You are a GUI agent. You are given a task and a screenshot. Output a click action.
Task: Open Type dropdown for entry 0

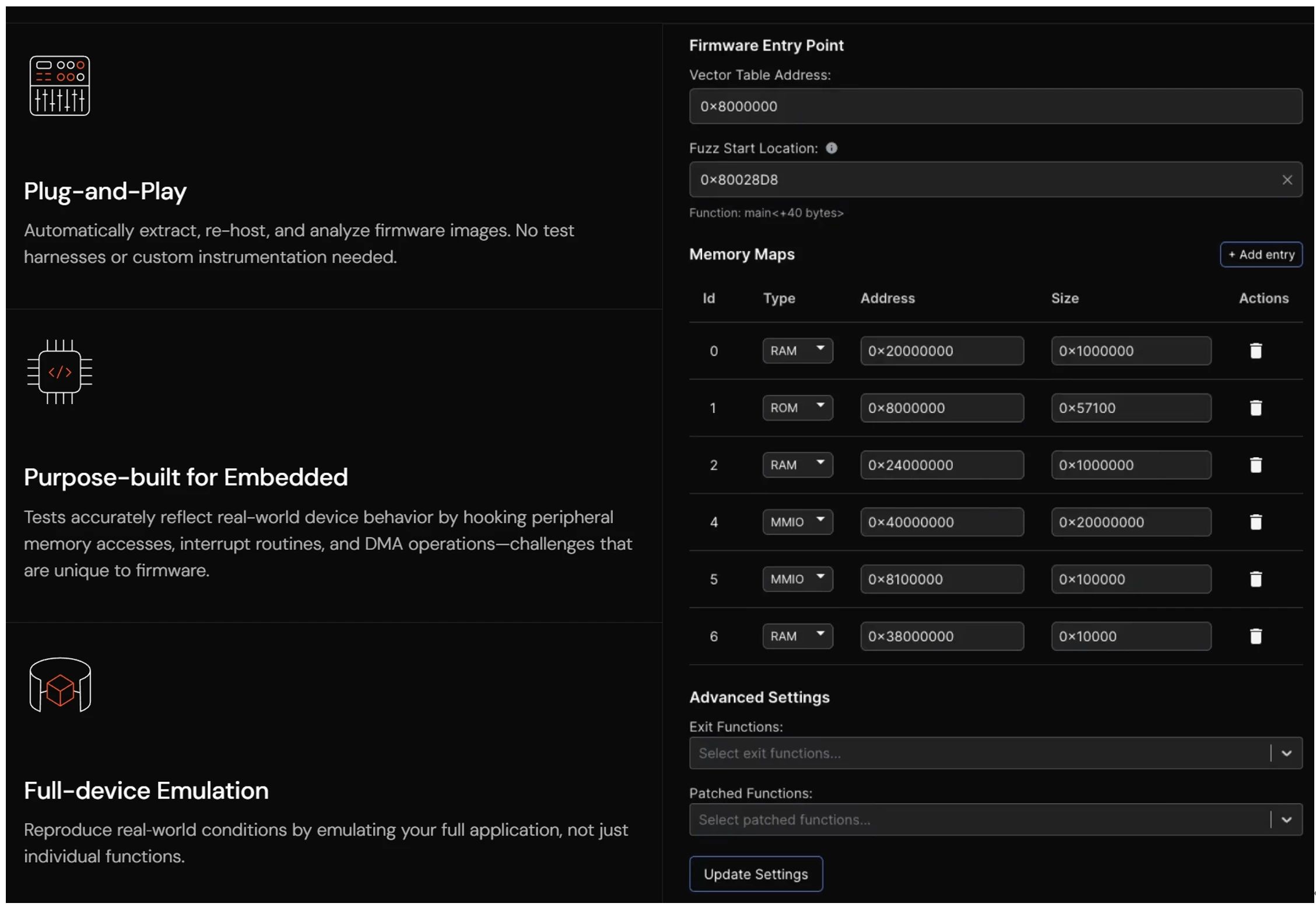coord(797,350)
